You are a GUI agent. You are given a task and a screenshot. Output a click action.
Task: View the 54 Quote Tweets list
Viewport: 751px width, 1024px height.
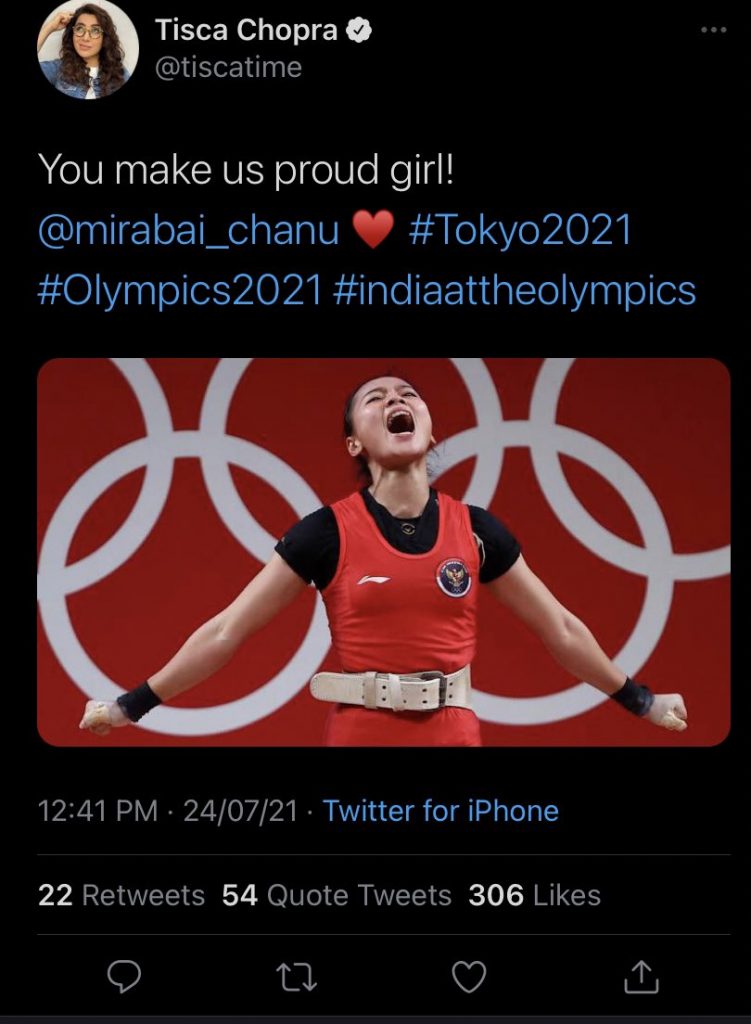336,895
